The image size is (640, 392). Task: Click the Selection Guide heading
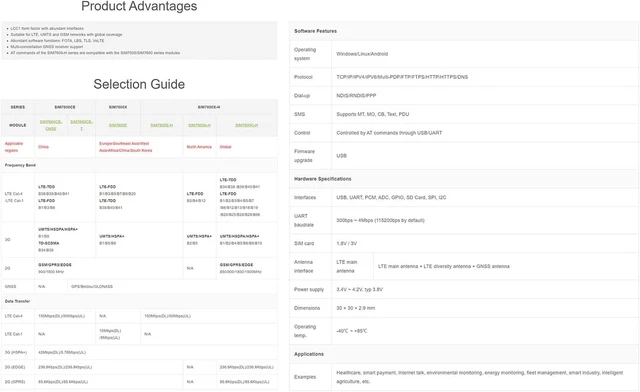pos(139,84)
